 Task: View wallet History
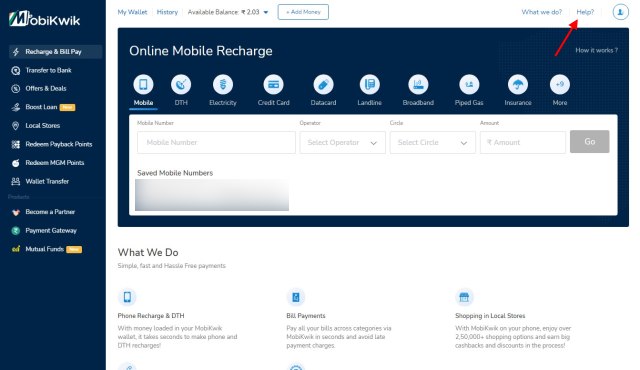pyautogui.click(x=167, y=12)
